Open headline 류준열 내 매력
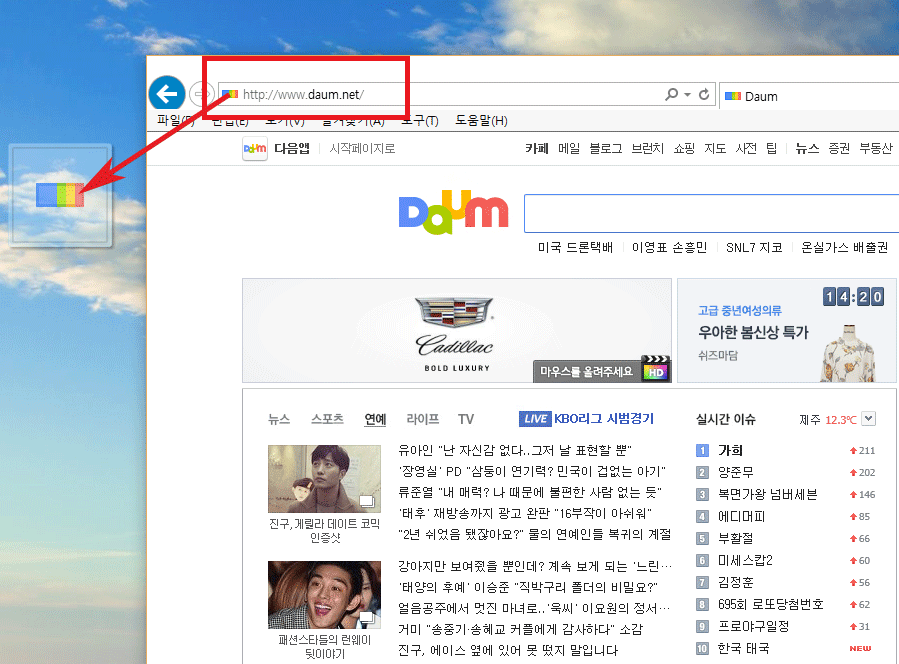The width and height of the screenshot is (899, 664). coord(530,493)
